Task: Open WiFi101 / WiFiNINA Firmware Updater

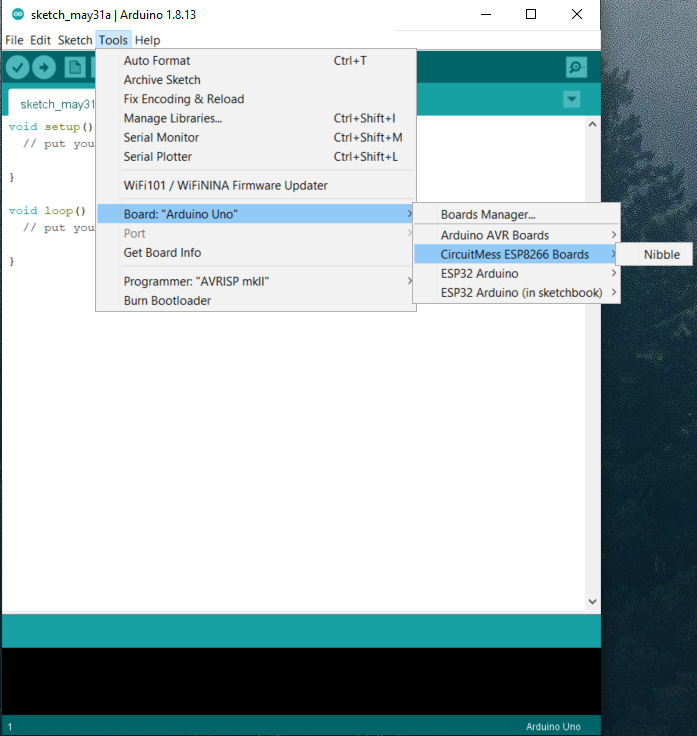Action: tap(256, 185)
